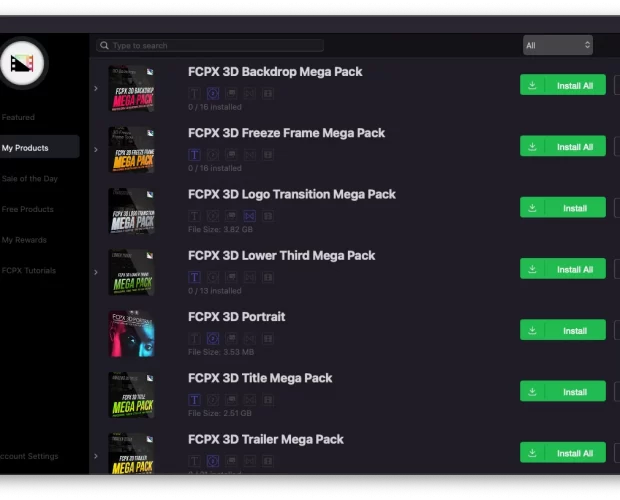
Task: Click the Titles icon under FCPX 3D Backdrop Mega Pack
Action: click(x=194, y=94)
